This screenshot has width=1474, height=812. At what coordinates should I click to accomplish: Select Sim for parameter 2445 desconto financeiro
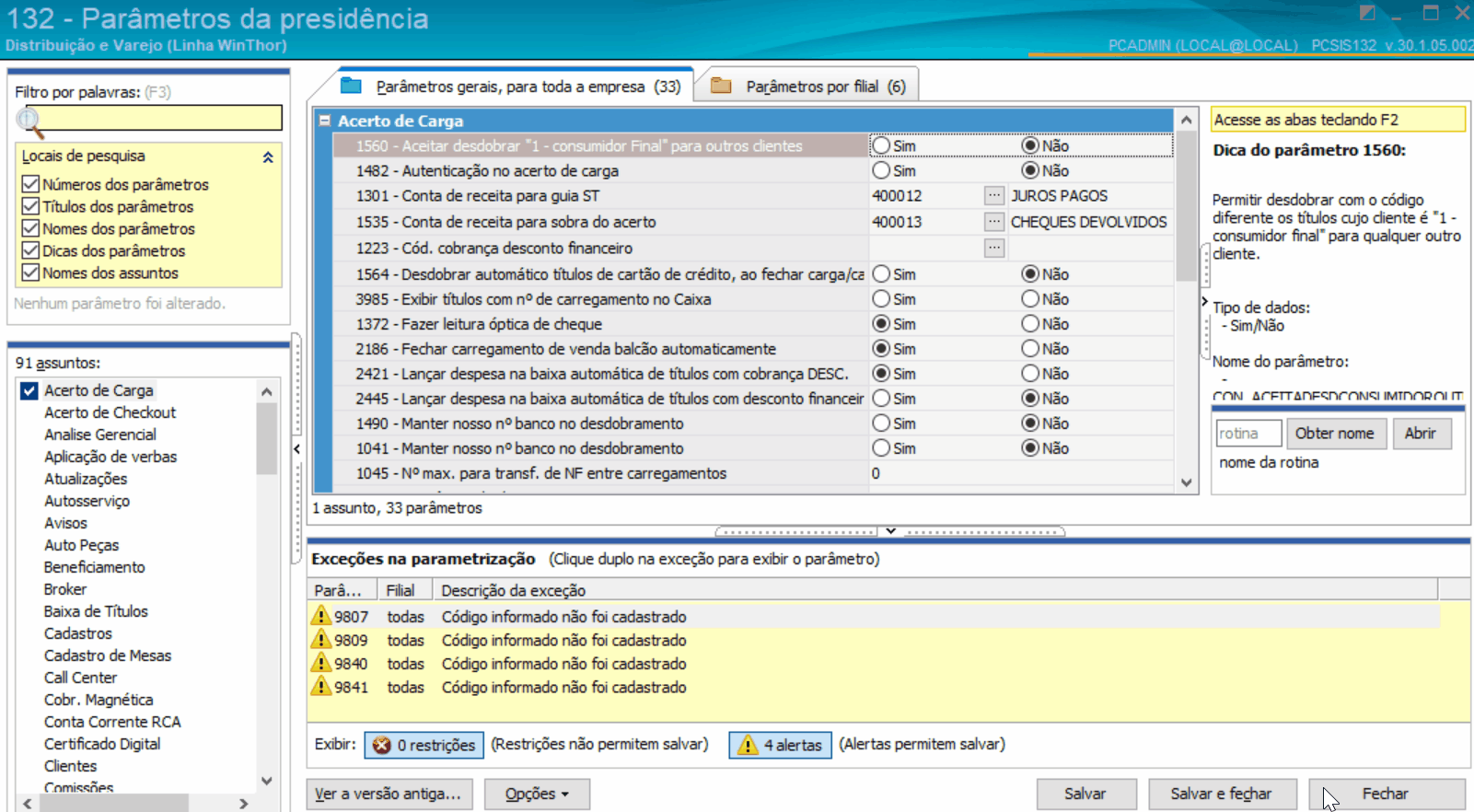click(881, 399)
